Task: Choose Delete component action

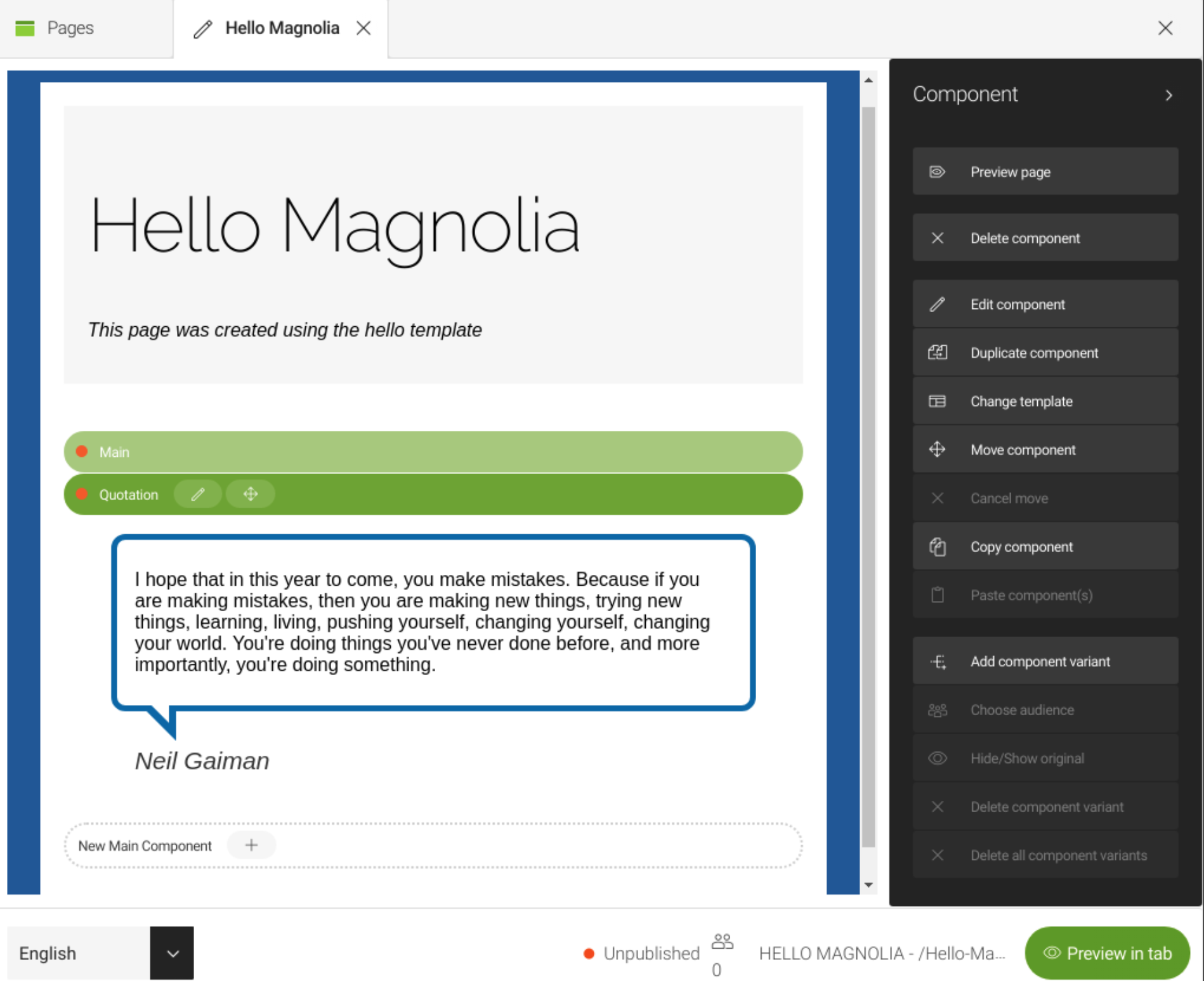Action: 1045,238
